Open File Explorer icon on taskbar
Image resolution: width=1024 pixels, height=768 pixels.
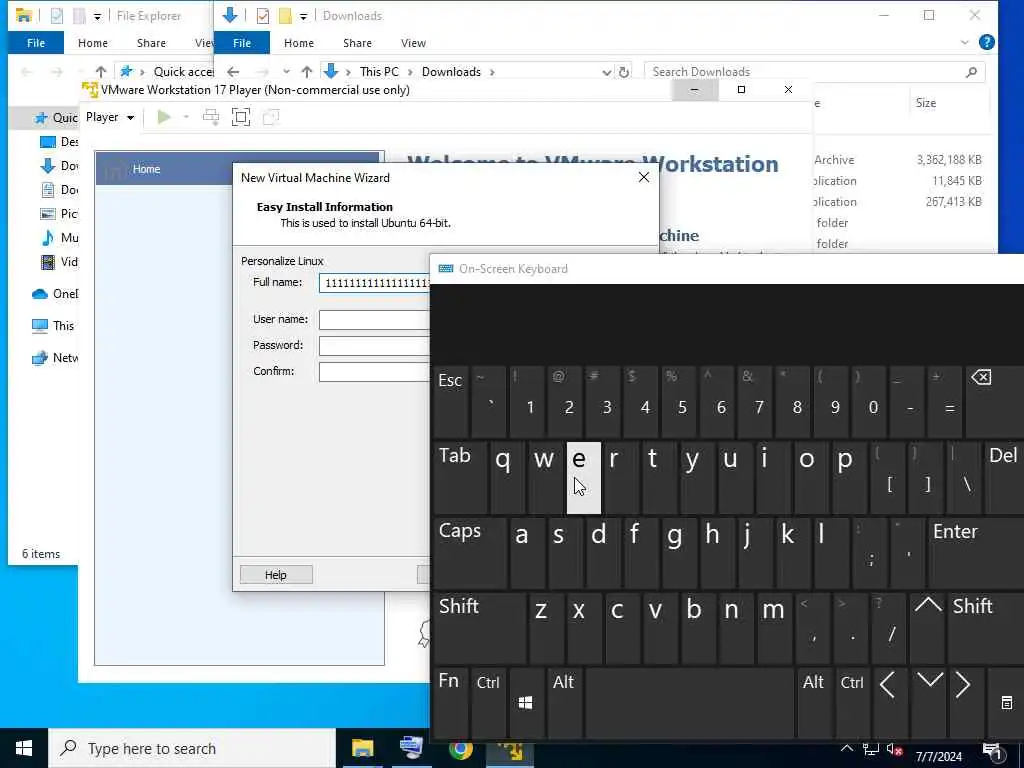coord(362,748)
